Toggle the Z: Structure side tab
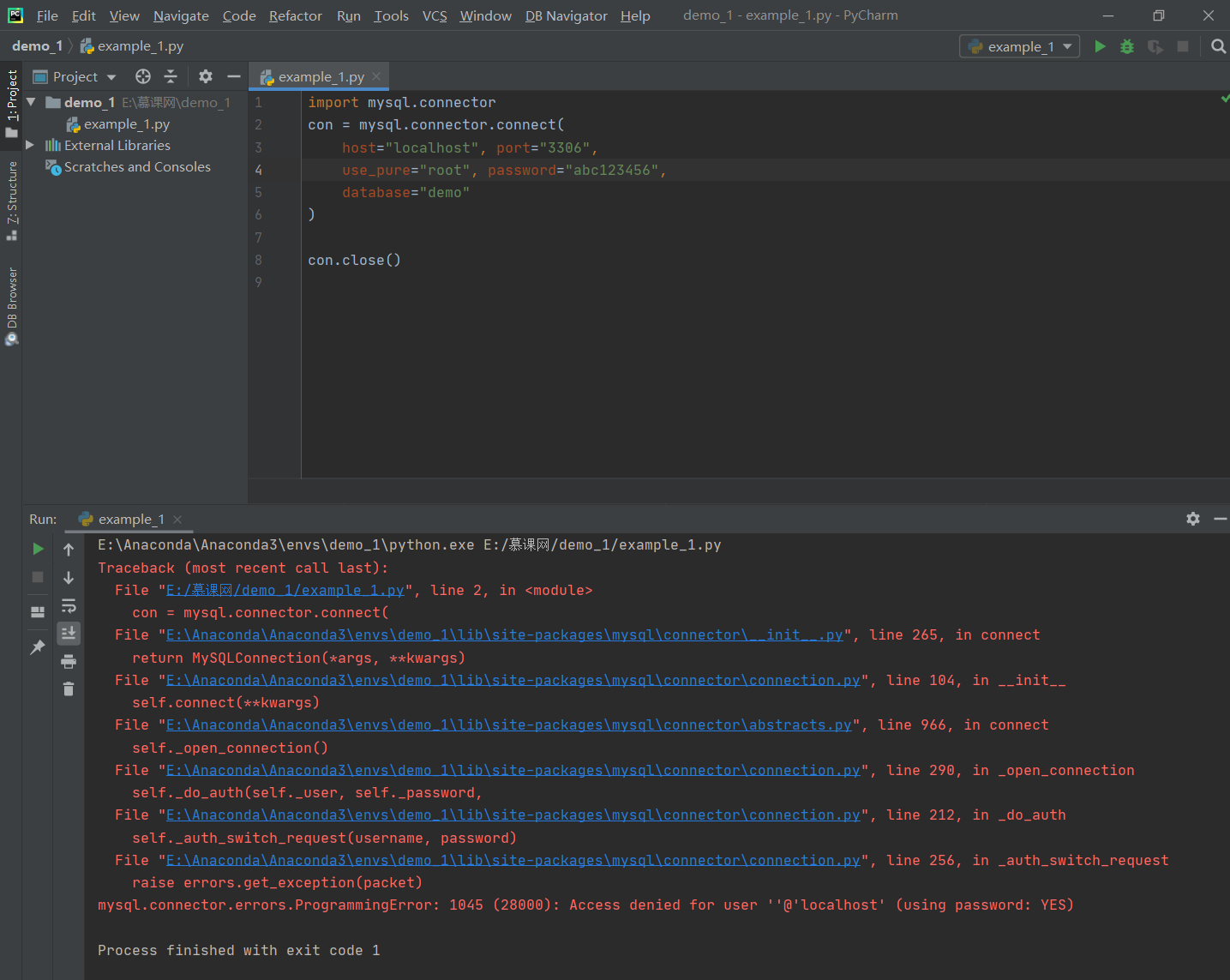1230x980 pixels. [12, 201]
